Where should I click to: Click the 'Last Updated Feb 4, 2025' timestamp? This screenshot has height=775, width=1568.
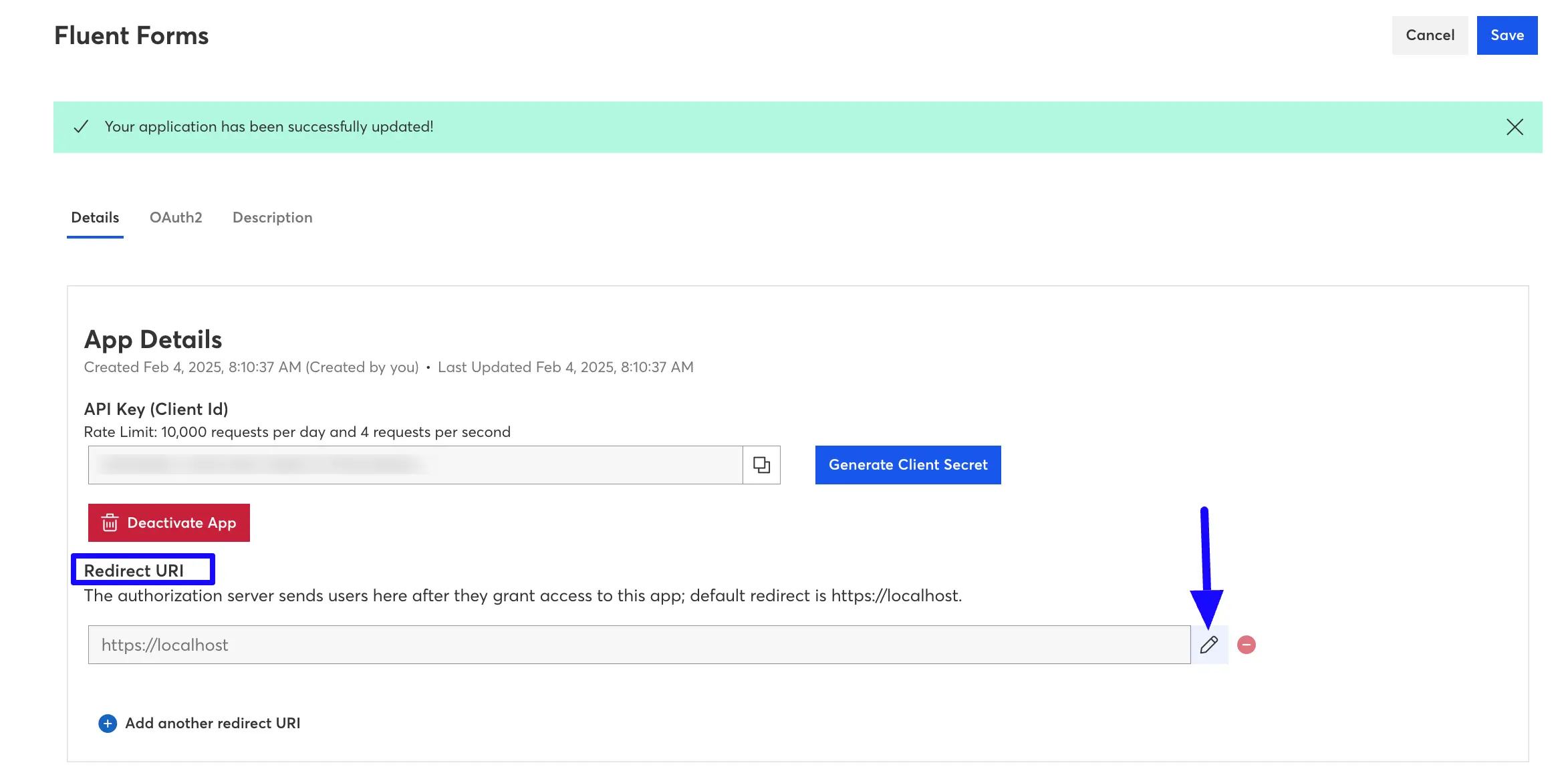click(565, 367)
